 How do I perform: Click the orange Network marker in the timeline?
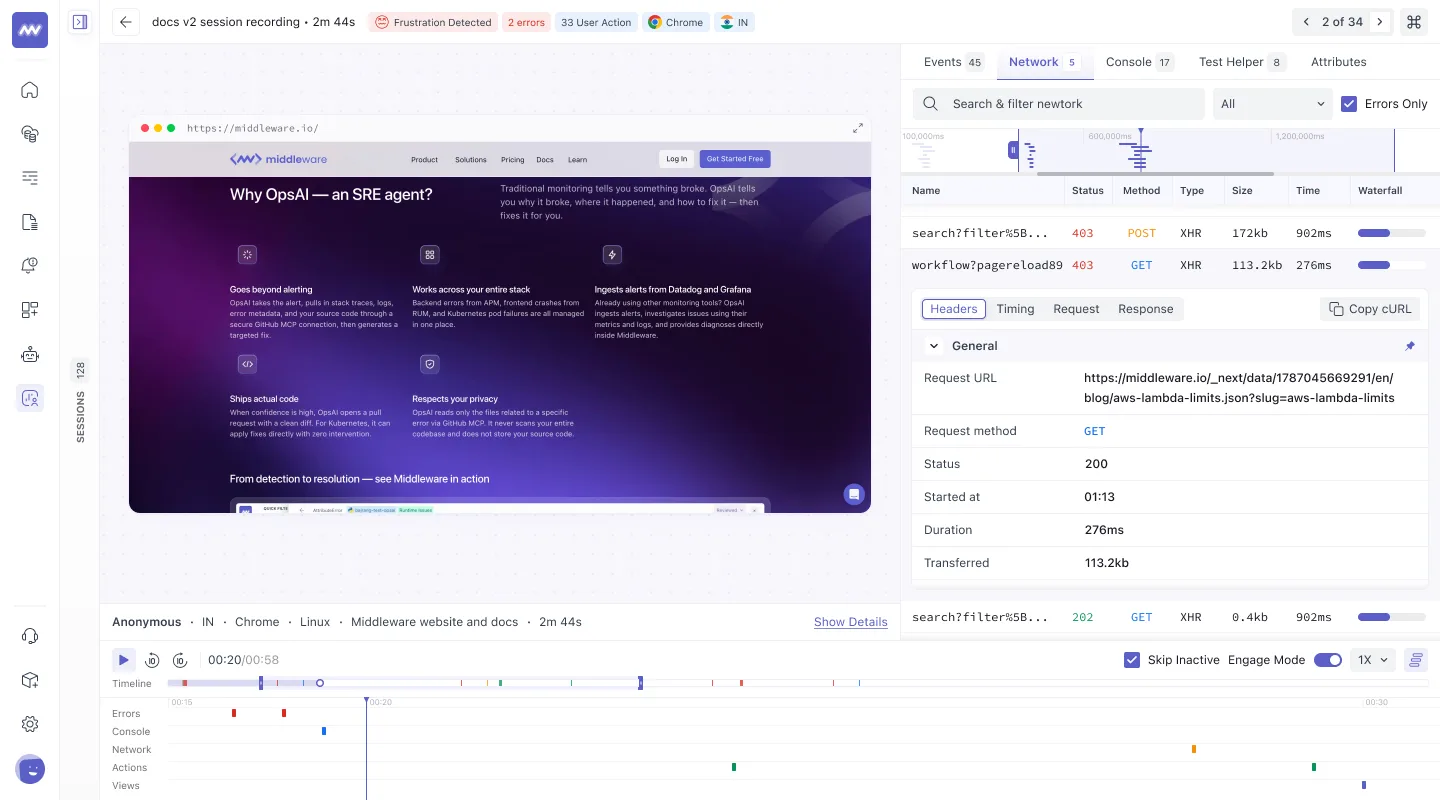[1194, 749]
